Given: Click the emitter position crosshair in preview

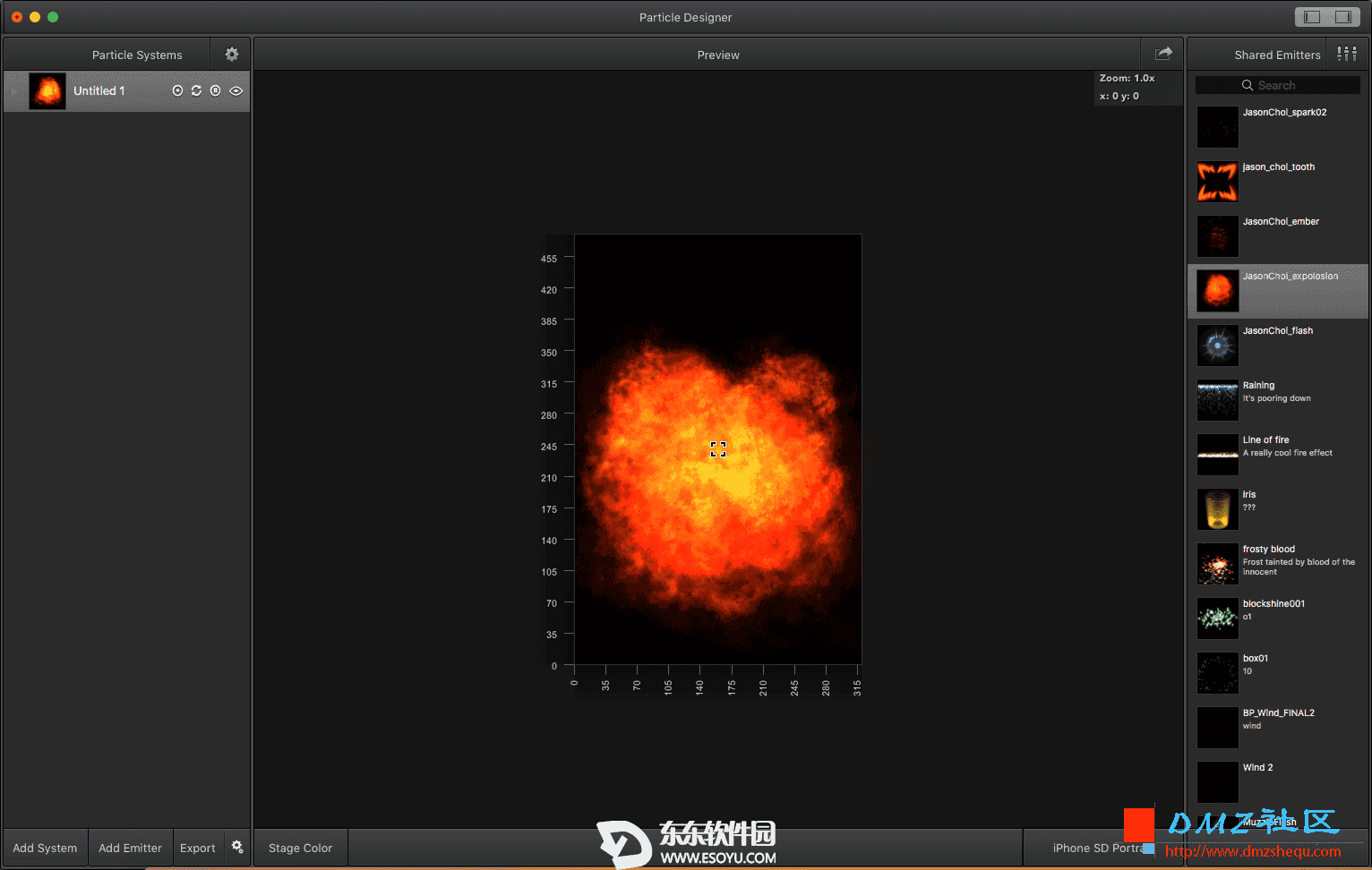Looking at the screenshot, I should click(x=718, y=449).
